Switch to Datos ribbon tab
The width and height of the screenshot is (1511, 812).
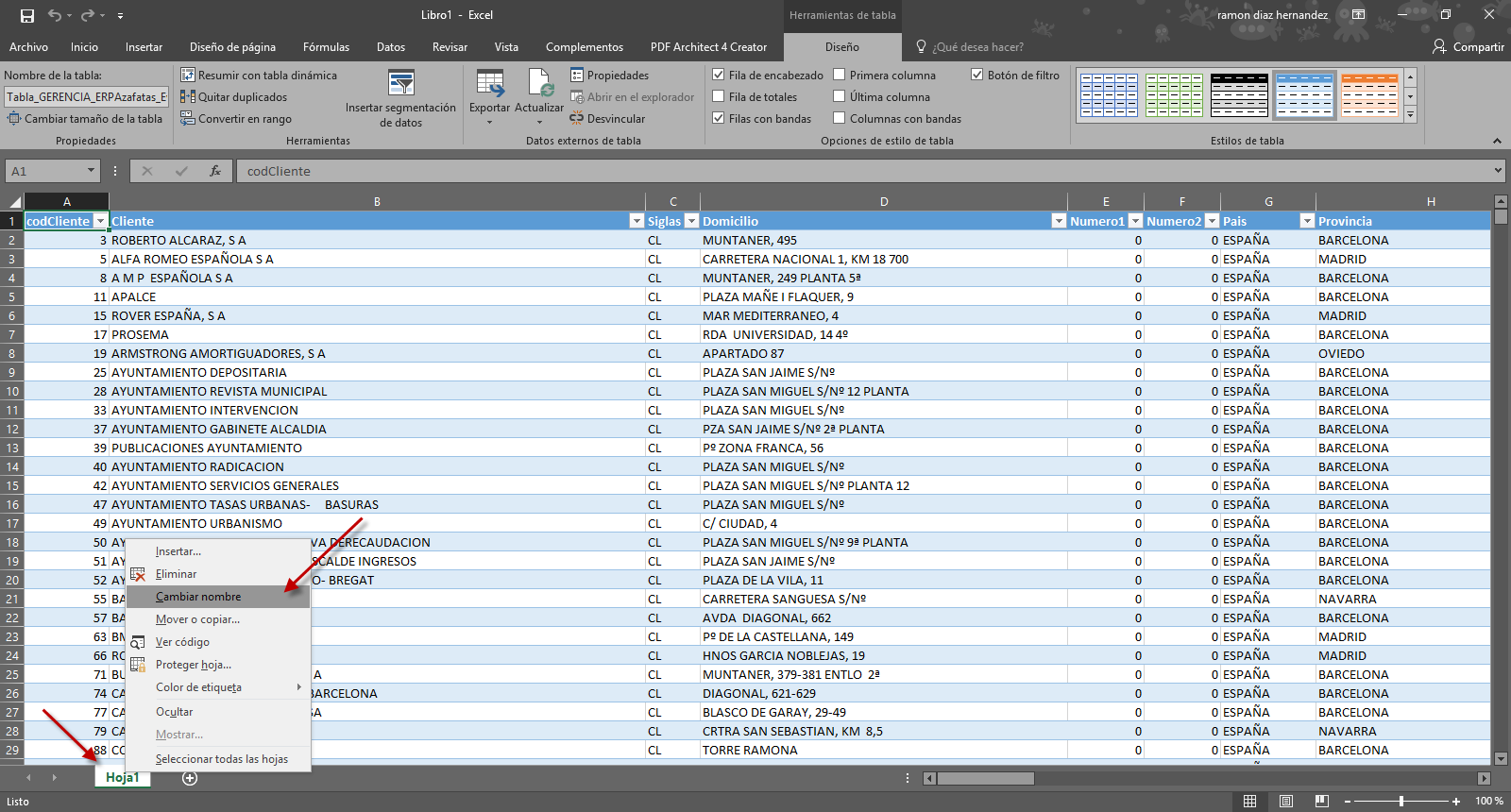pos(391,46)
